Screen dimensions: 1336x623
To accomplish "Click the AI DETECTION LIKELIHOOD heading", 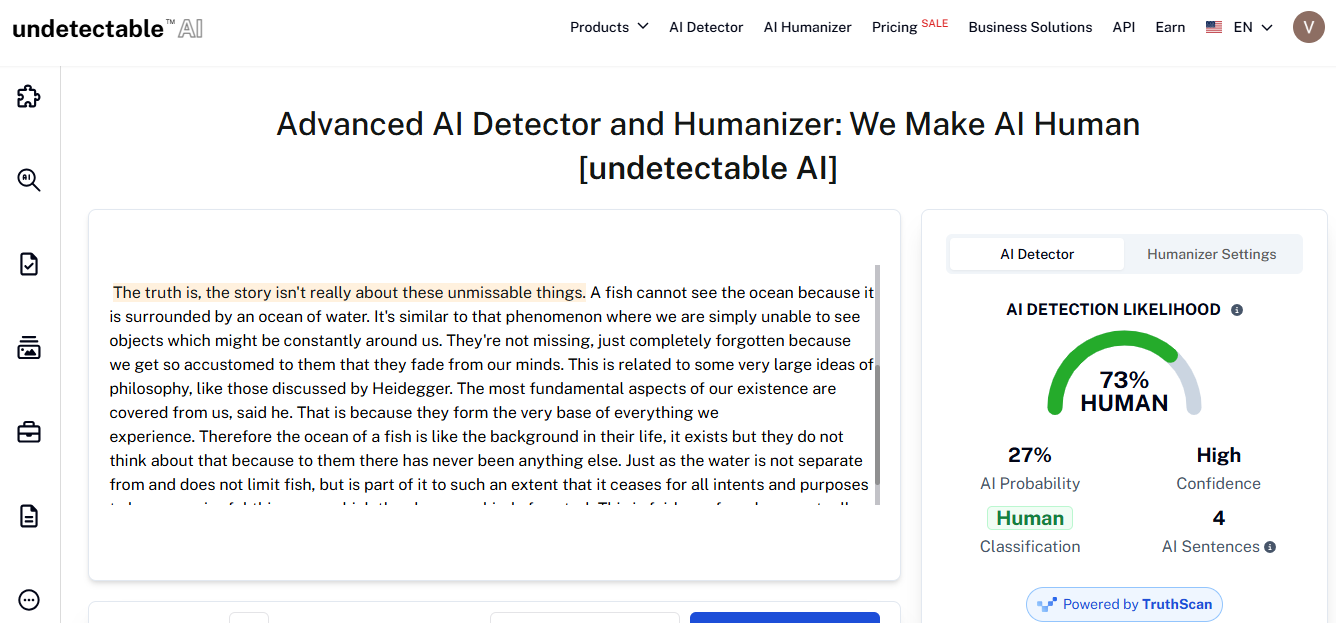I will pyautogui.click(x=1113, y=310).
